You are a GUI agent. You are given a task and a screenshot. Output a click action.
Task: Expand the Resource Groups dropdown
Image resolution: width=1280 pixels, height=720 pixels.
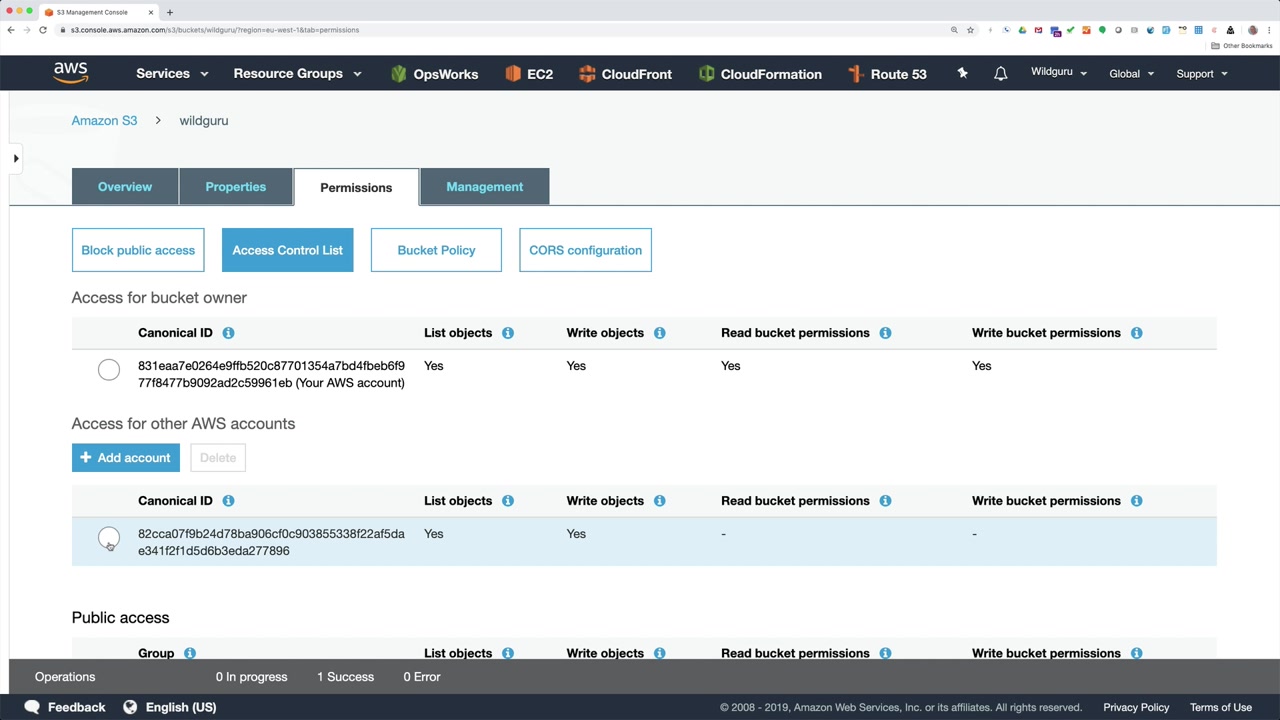(297, 74)
